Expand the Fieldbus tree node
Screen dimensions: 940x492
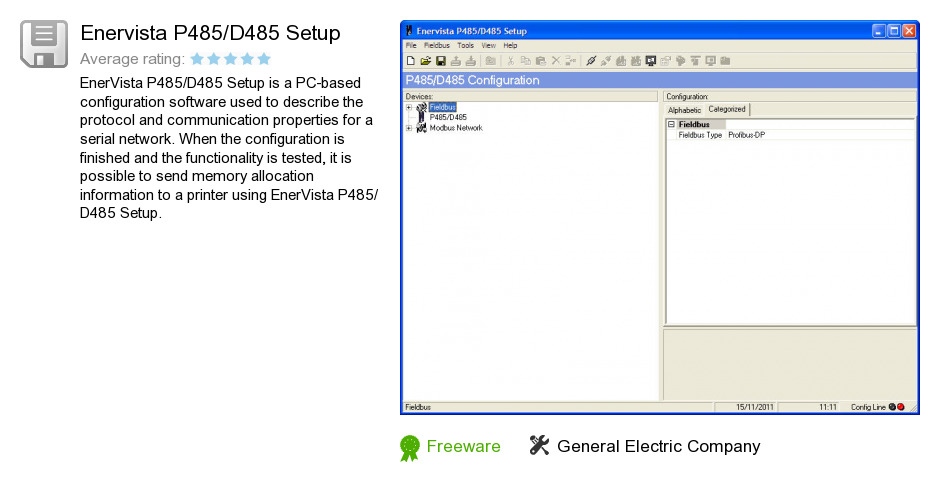tap(409, 108)
